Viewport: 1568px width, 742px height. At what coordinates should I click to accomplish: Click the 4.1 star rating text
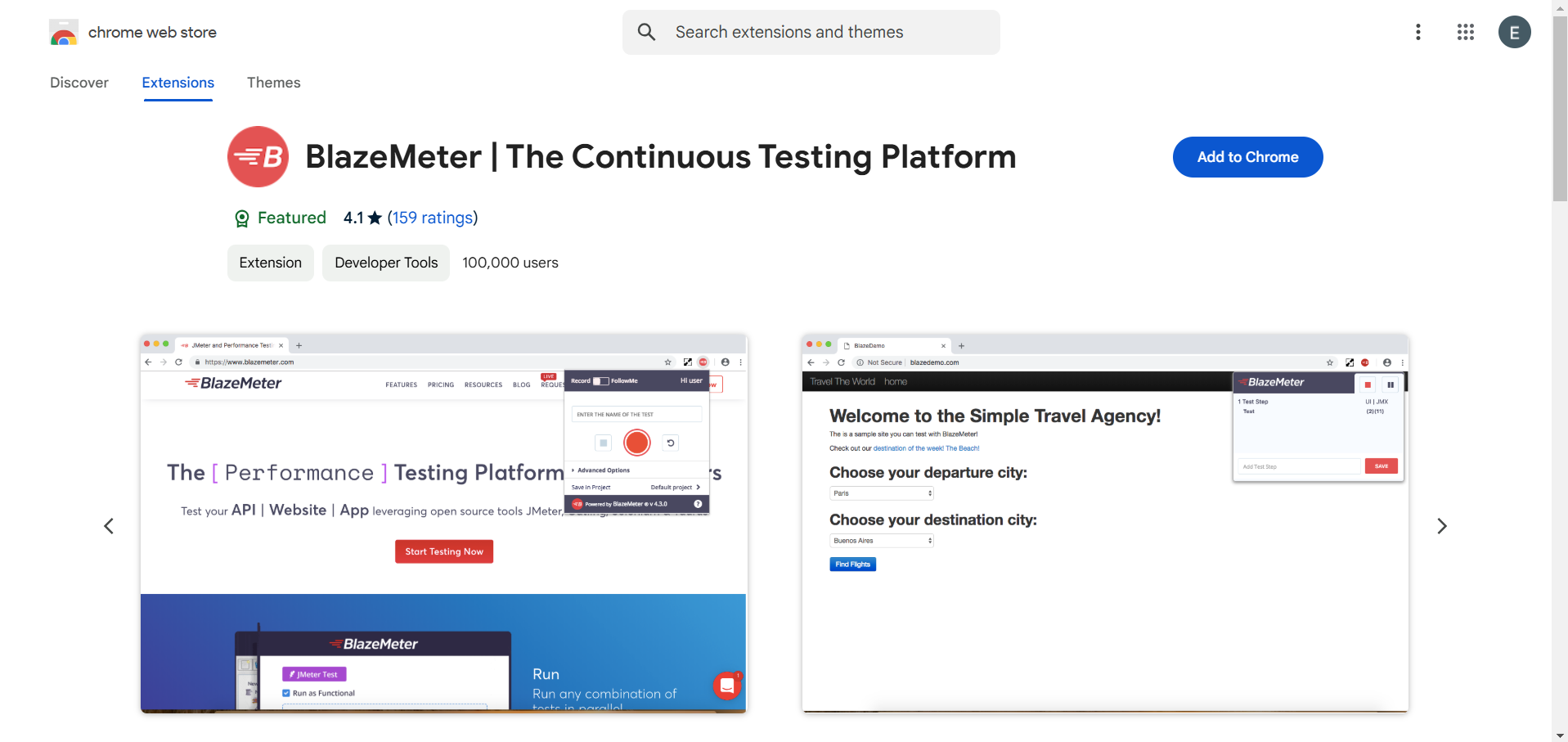click(x=362, y=218)
